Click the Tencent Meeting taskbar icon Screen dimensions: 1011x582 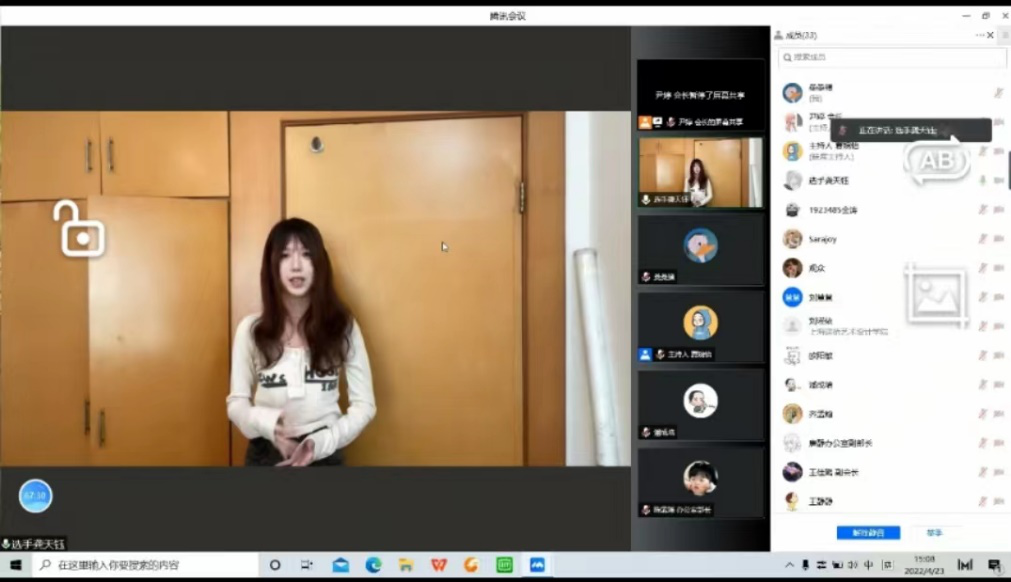(x=537, y=565)
